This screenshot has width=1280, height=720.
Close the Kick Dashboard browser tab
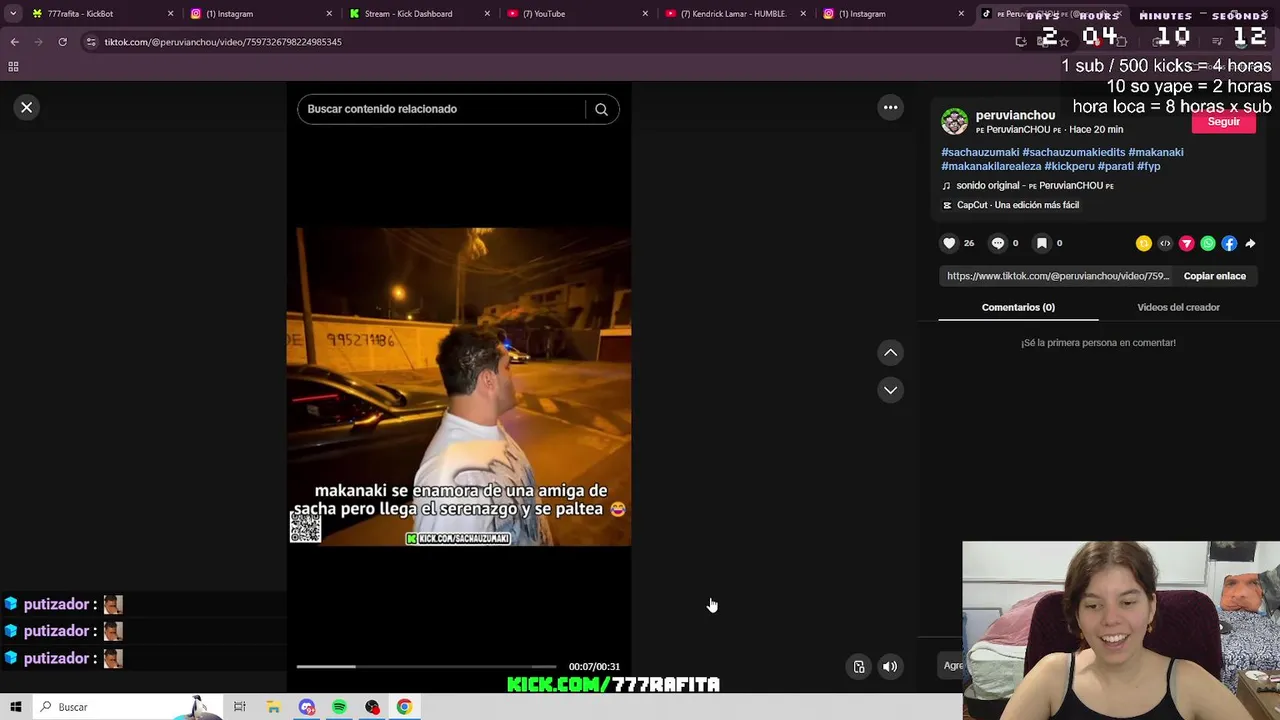point(487,14)
